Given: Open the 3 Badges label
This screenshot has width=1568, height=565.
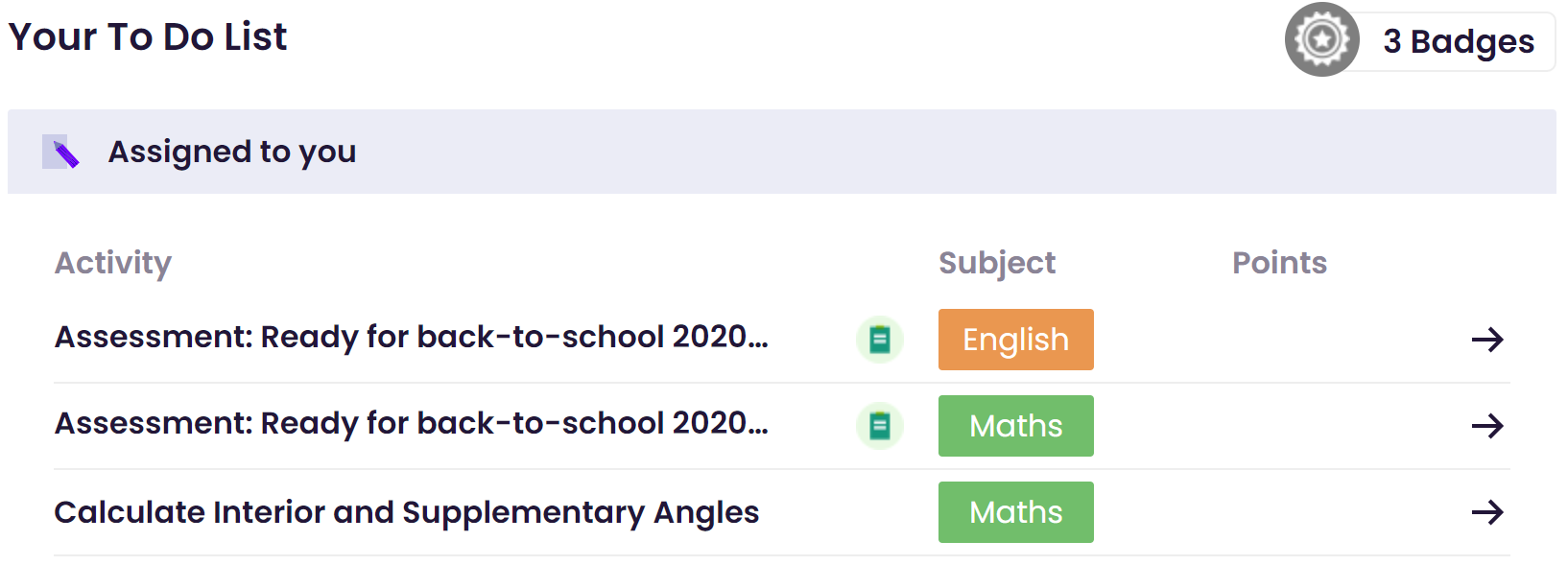Looking at the screenshot, I should tap(1458, 41).
